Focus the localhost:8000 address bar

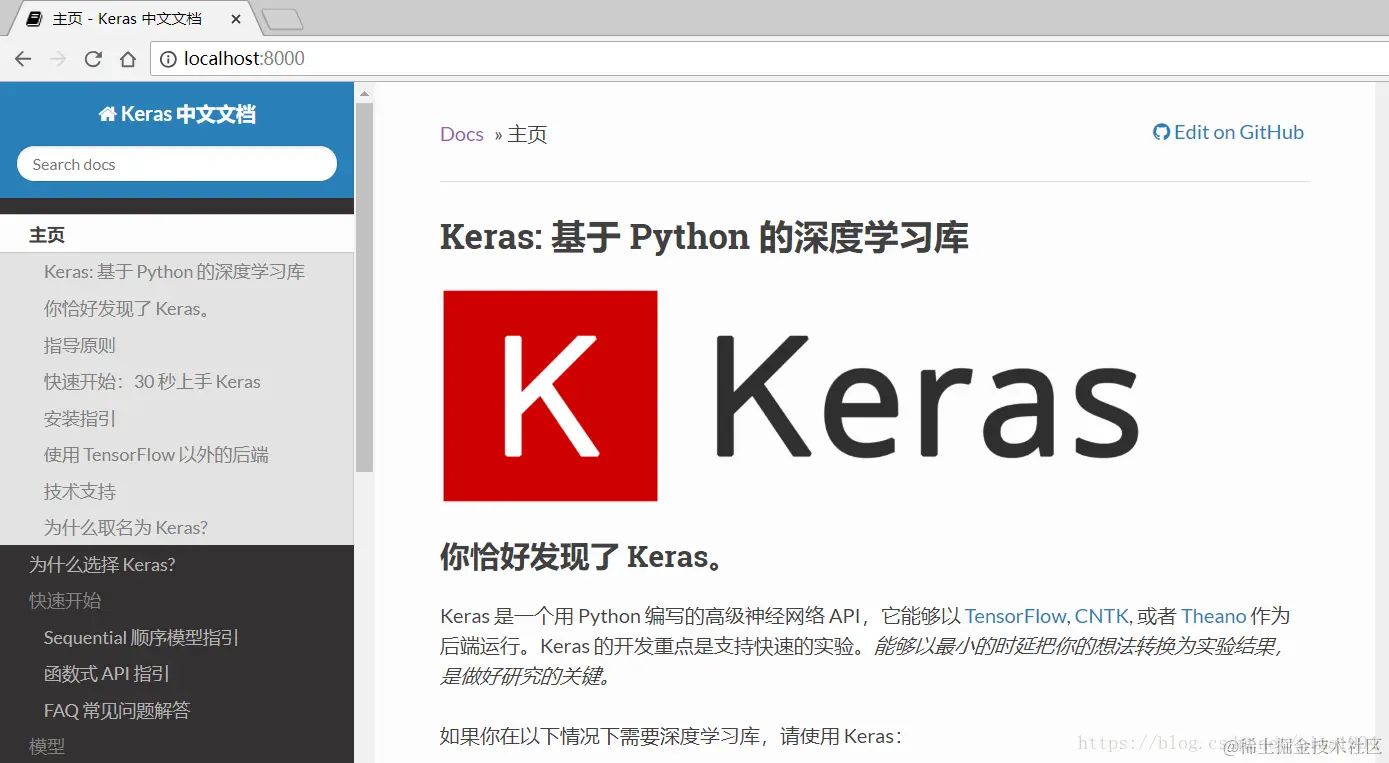click(770, 59)
